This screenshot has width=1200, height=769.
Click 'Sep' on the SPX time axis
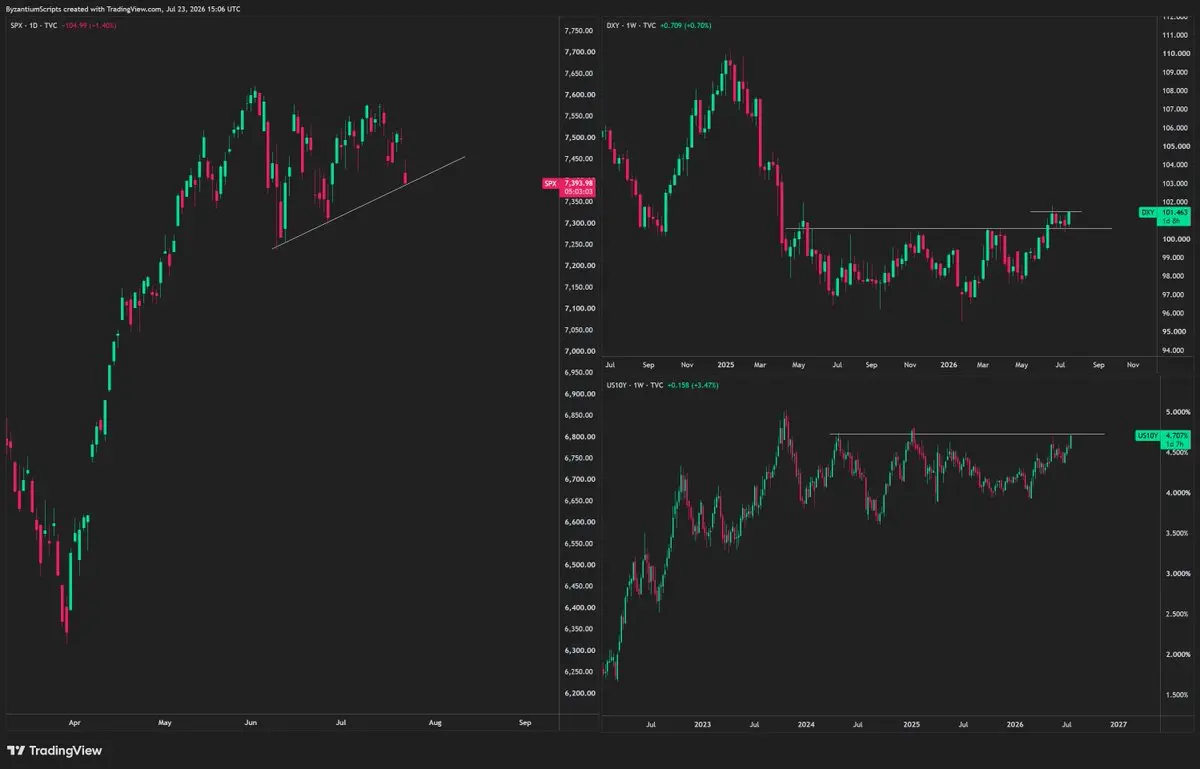point(525,721)
